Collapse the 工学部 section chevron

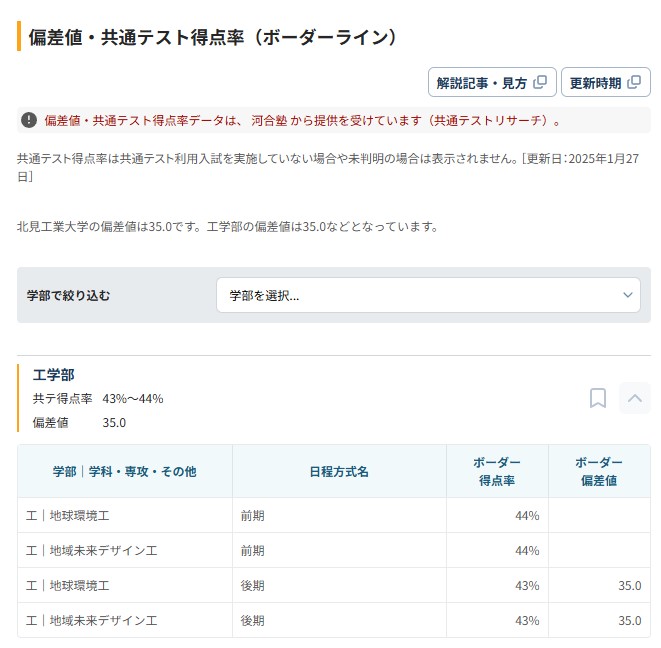[635, 398]
